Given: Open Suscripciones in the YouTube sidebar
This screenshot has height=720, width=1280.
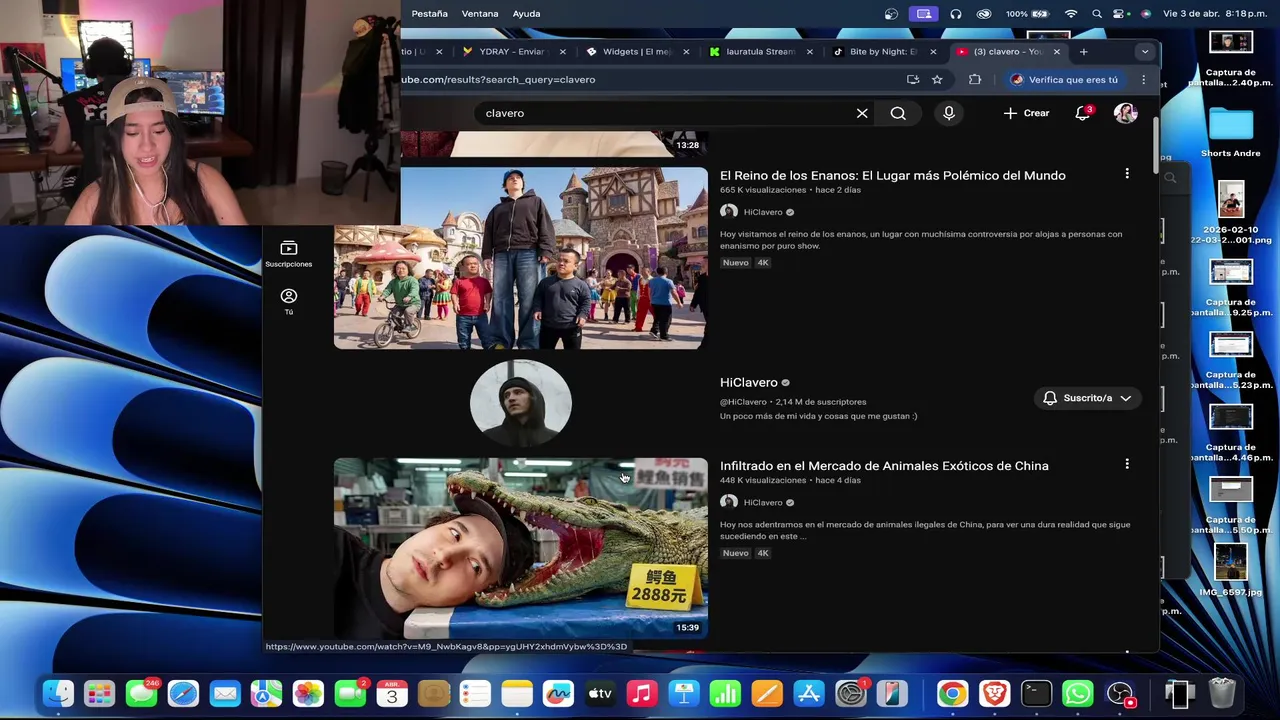Looking at the screenshot, I should (288, 254).
